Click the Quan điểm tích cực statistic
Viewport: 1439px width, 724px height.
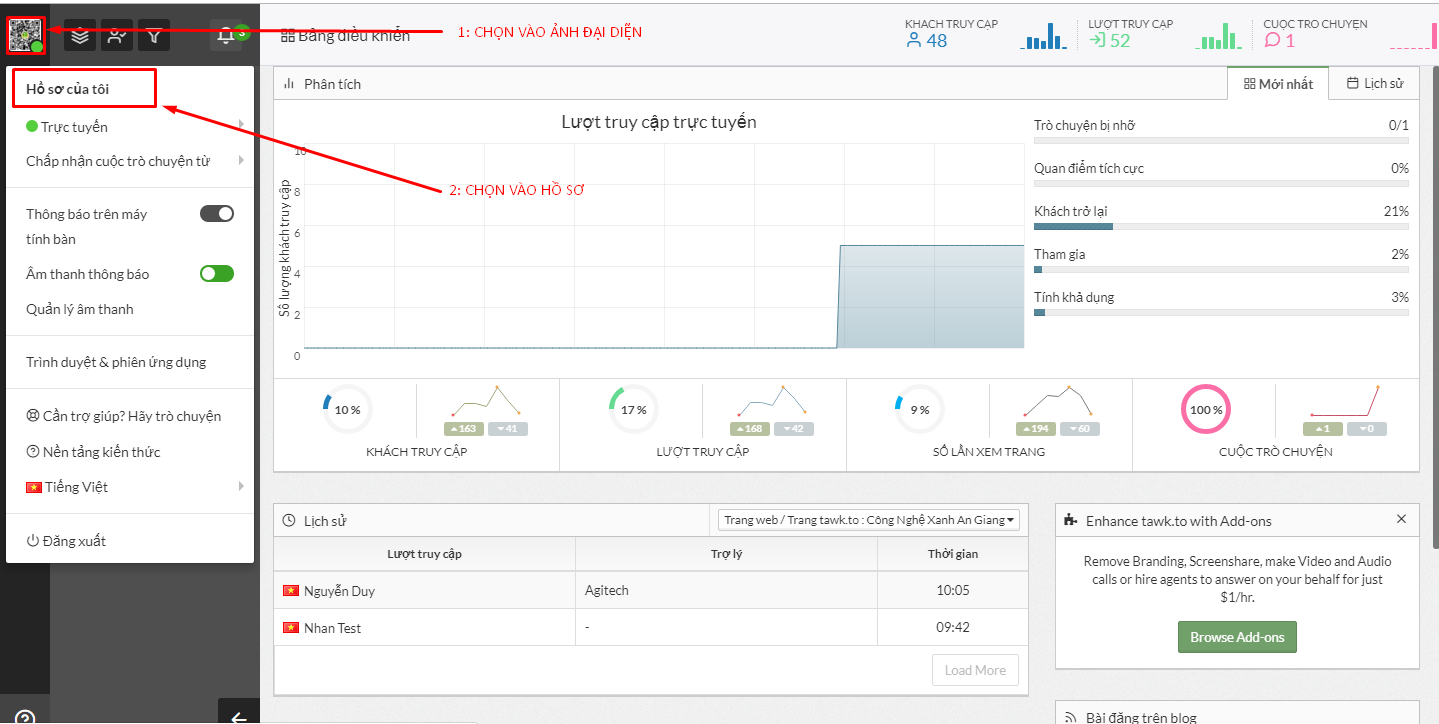click(x=1221, y=173)
